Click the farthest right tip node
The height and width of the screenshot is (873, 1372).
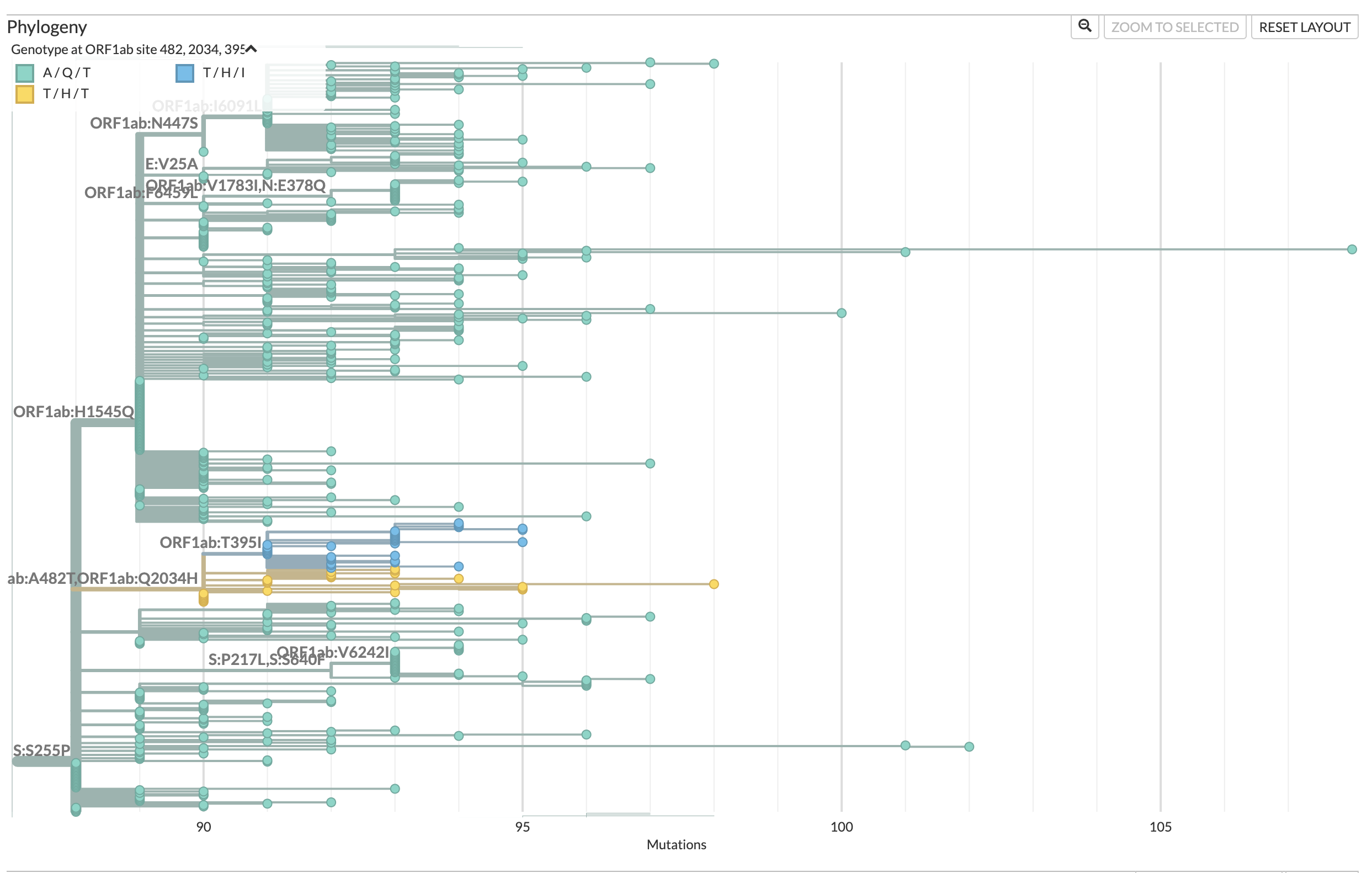[1352, 249]
